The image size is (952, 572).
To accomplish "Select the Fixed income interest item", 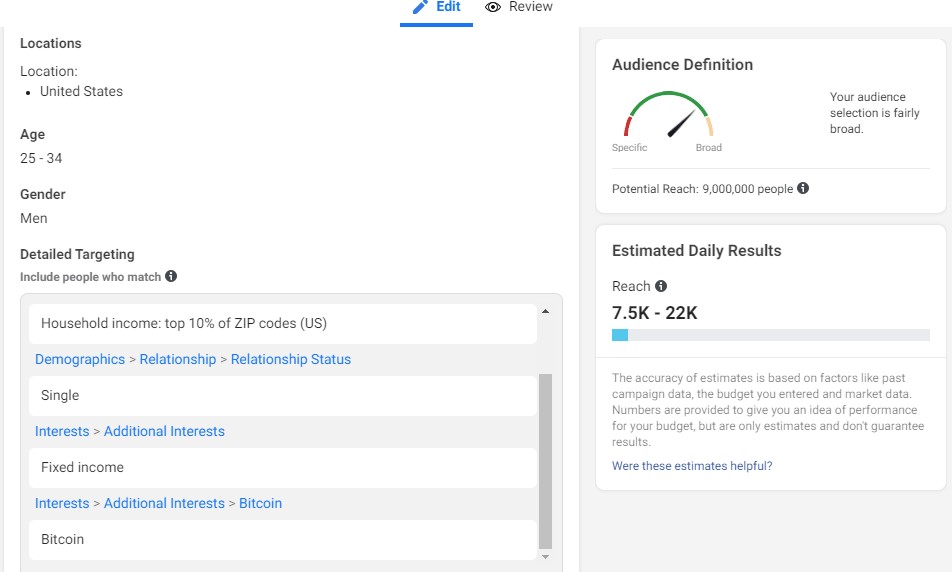I will click(x=283, y=467).
